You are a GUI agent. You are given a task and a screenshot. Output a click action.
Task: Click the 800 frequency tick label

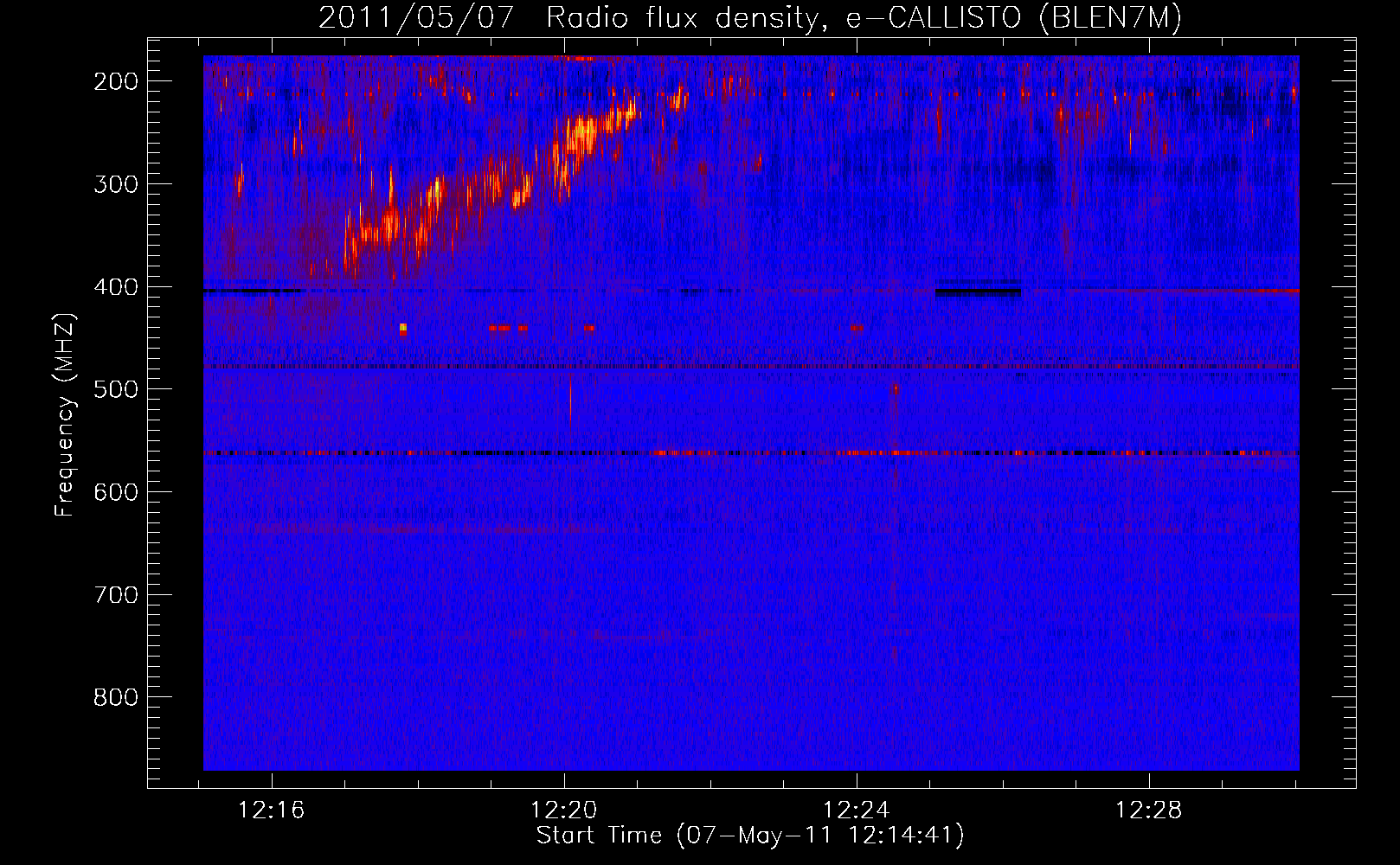[116, 697]
